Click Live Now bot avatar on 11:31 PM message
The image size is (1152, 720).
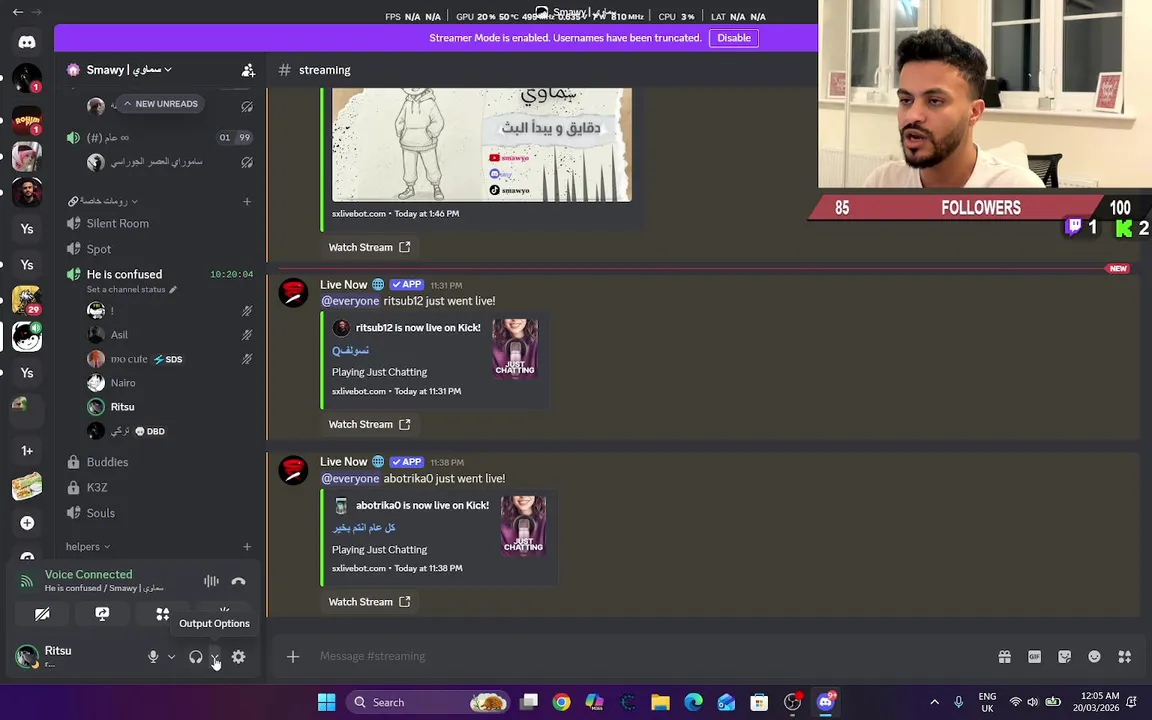pyautogui.click(x=293, y=292)
